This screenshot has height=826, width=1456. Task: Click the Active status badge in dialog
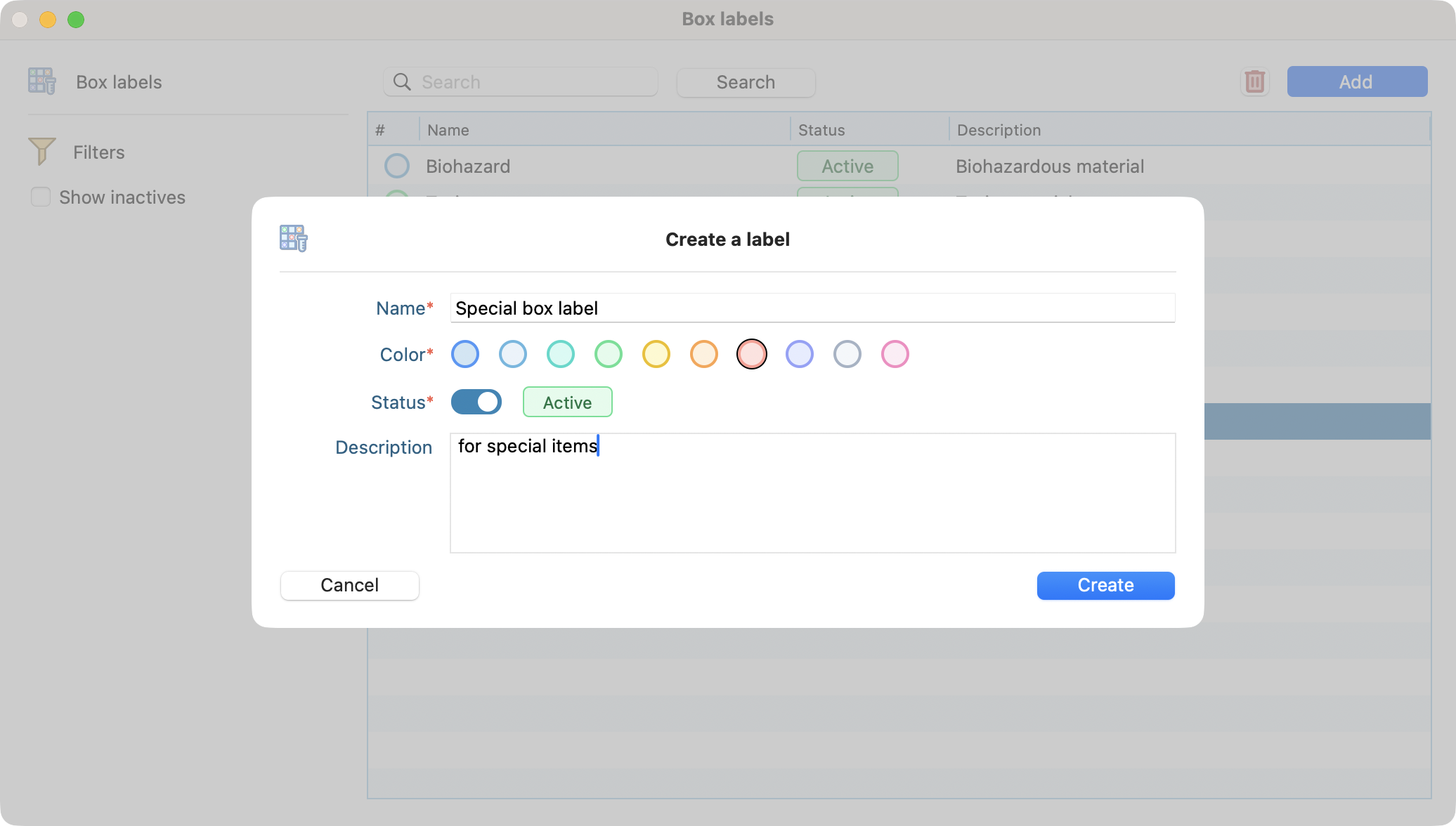pos(567,402)
